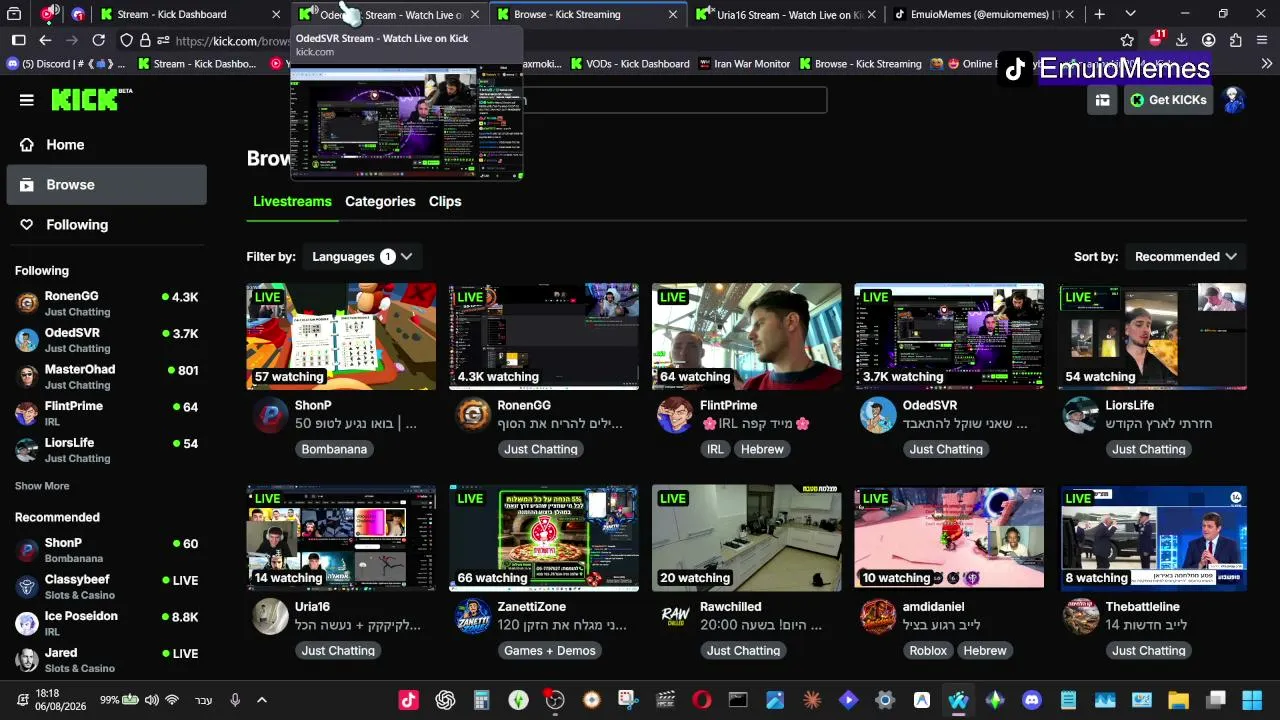Go back with the browser back arrow
The image size is (1280, 720).
[x=45, y=40]
